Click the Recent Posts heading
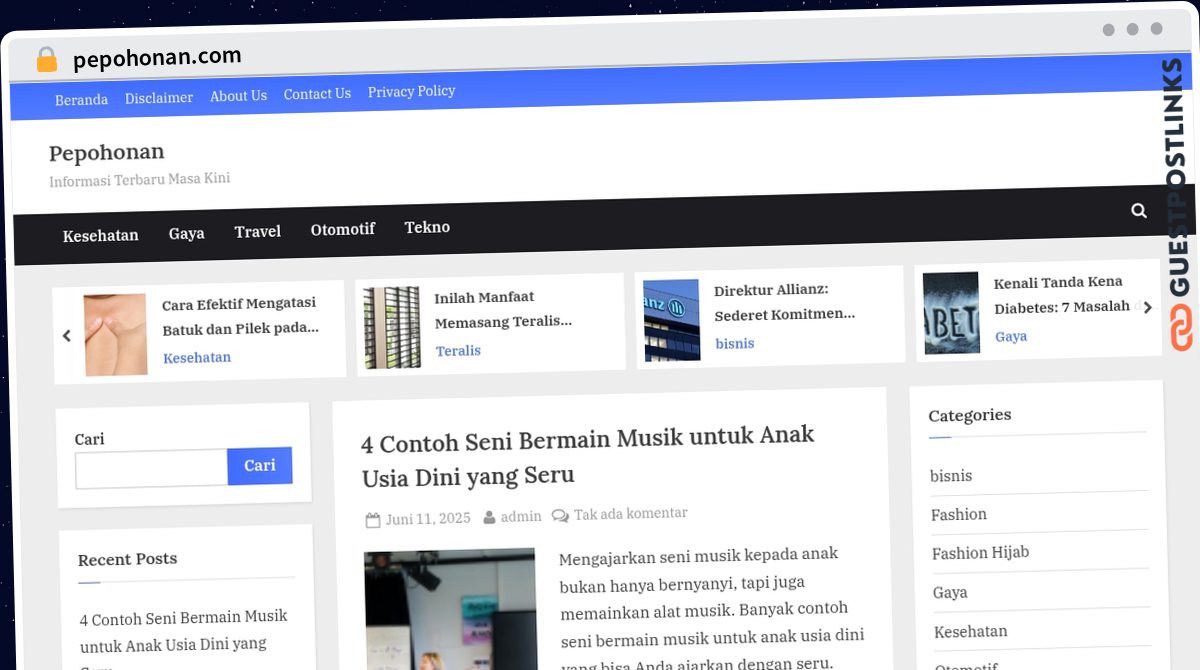Image resolution: width=1200 pixels, height=670 pixels. click(x=128, y=559)
